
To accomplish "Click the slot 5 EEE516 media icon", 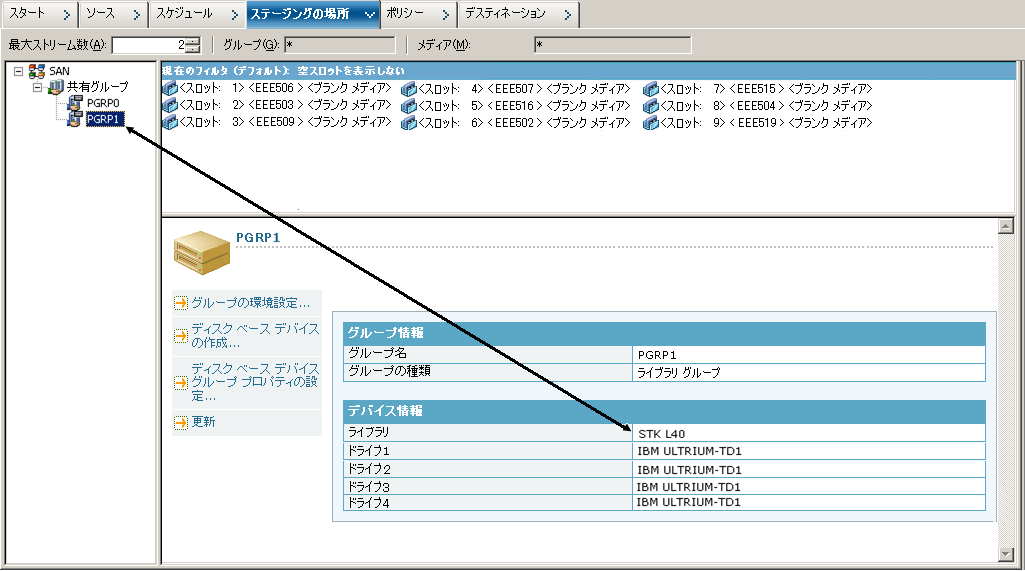I will [408, 106].
